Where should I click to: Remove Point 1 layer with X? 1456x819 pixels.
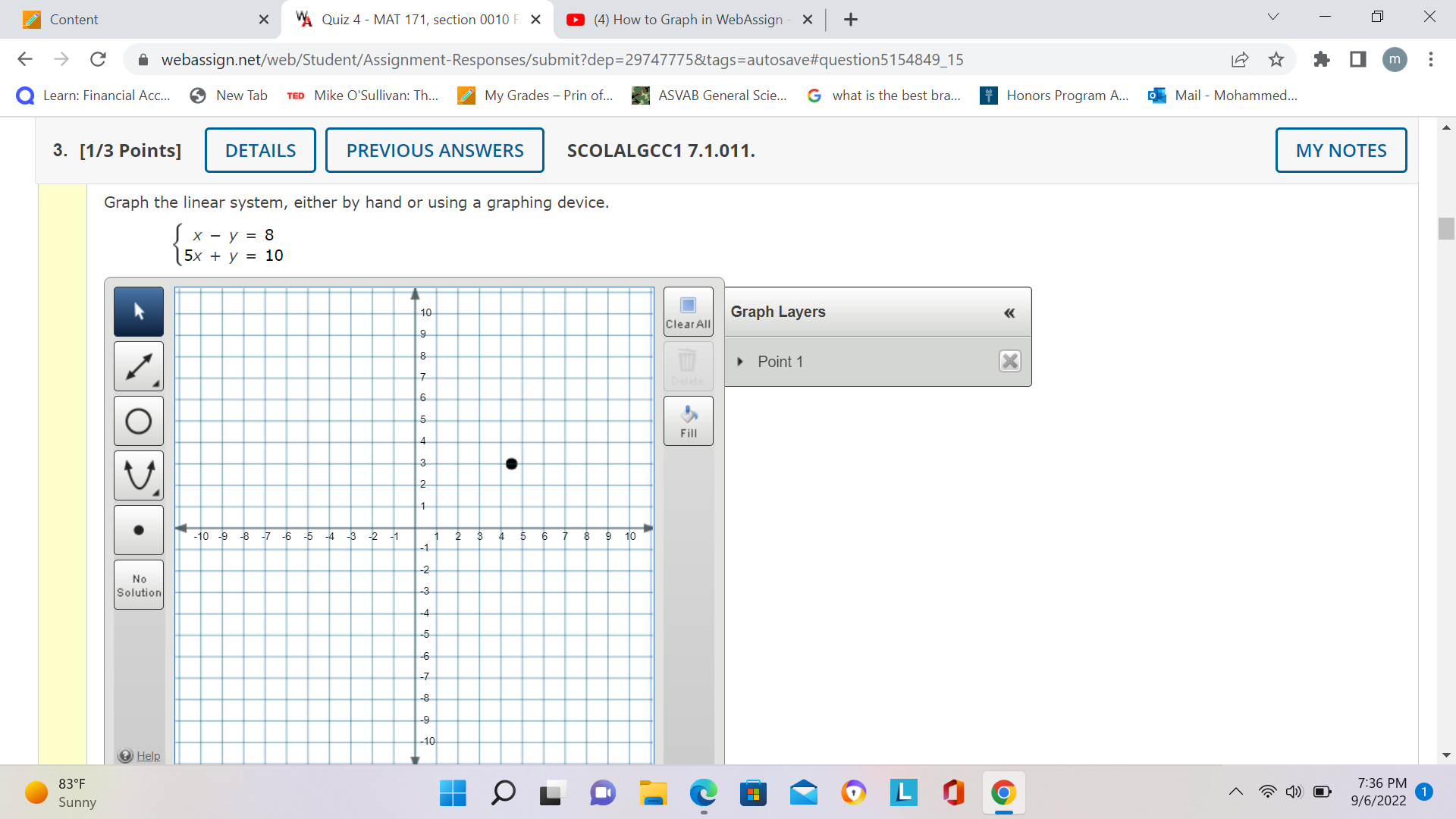[x=1009, y=361]
